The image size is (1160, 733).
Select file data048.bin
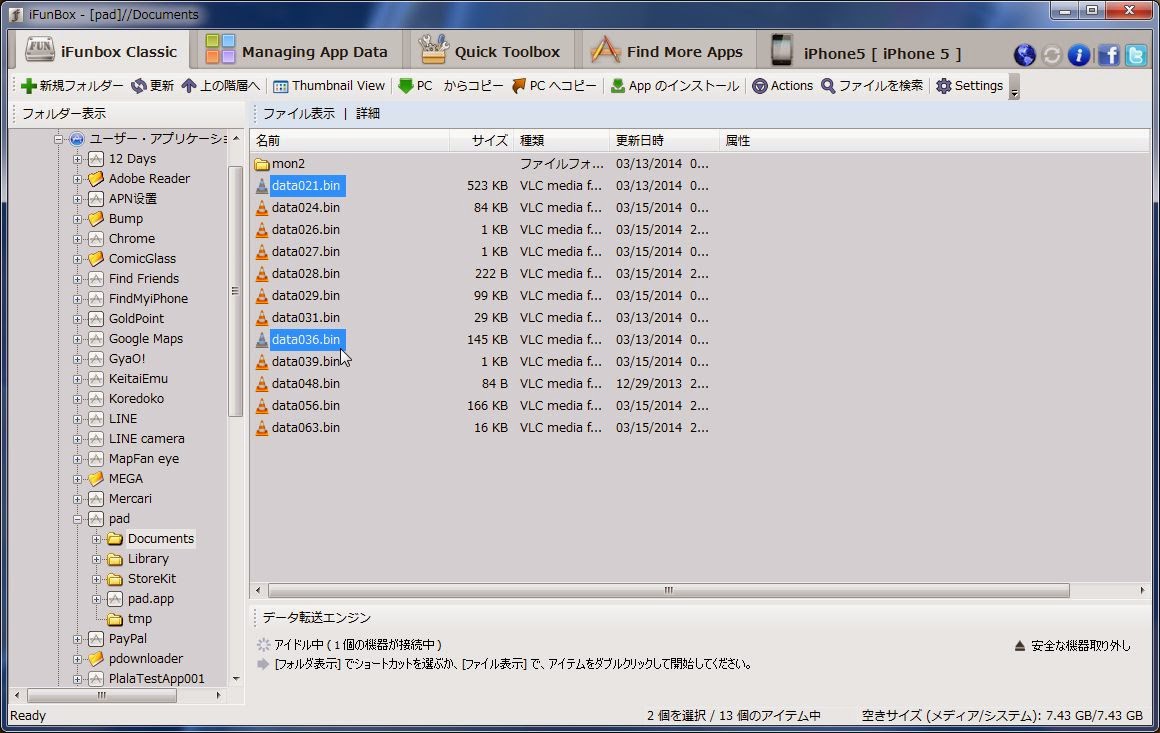[x=306, y=384]
